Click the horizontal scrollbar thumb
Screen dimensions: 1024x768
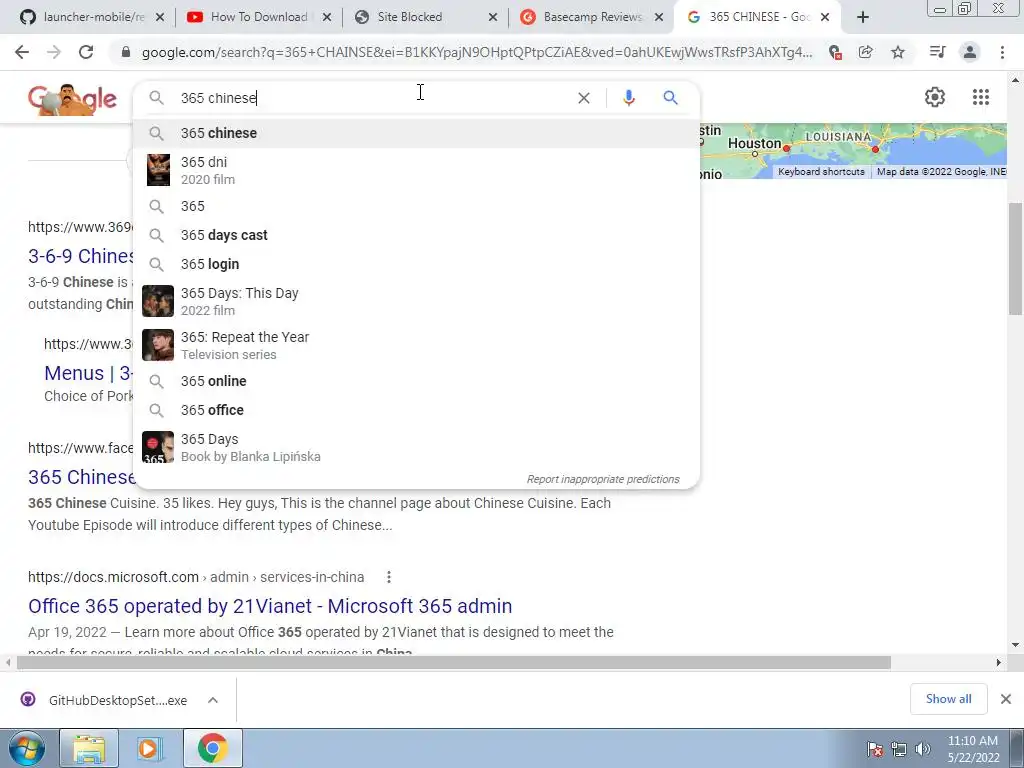click(454, 663)
